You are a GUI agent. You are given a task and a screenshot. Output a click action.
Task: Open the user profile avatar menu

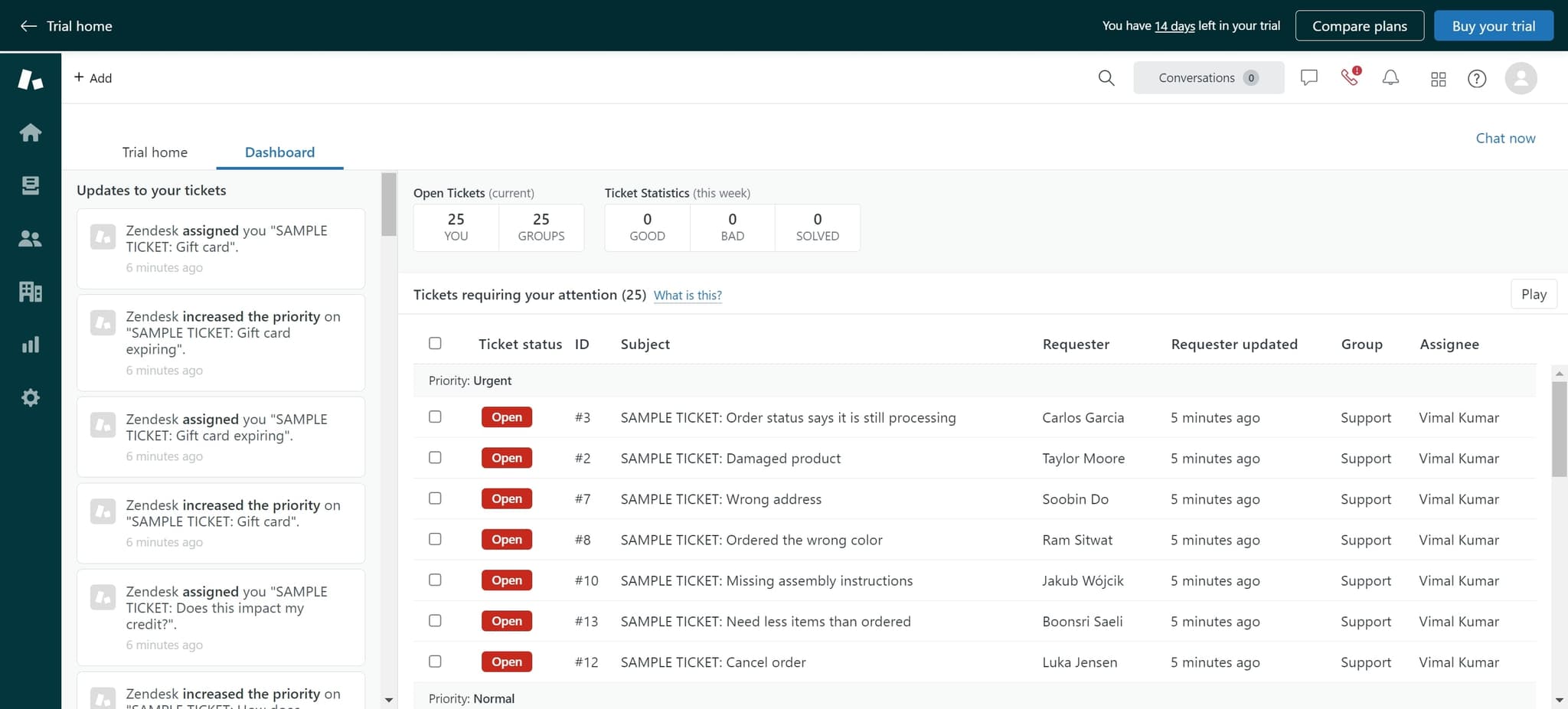[x=1521, y=78]
